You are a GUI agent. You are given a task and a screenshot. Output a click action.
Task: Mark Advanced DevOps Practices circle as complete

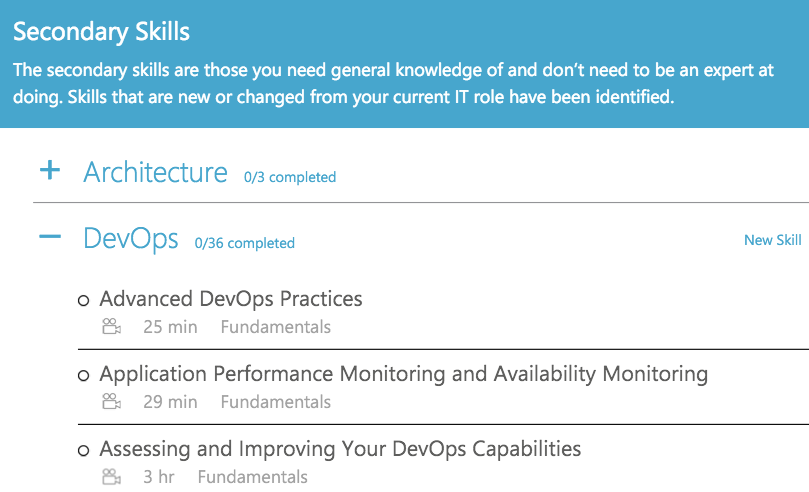pyautogui.click(x=84, y=300)
